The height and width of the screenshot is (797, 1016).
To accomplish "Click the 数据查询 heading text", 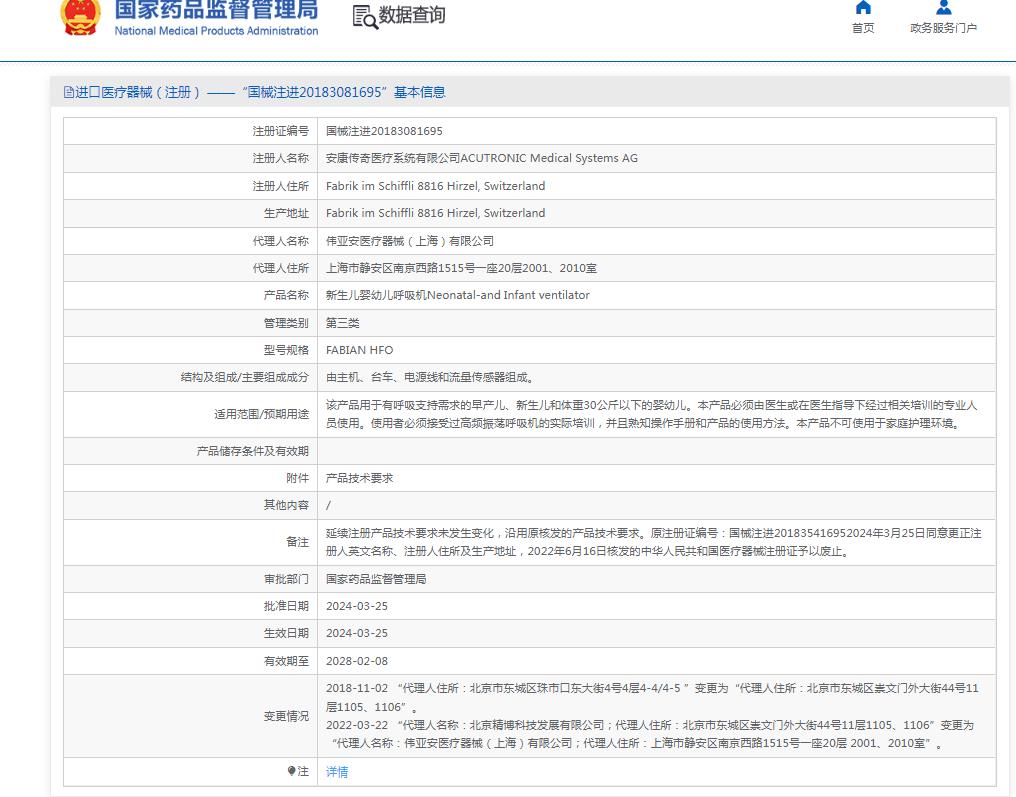I will coord(412,16).
